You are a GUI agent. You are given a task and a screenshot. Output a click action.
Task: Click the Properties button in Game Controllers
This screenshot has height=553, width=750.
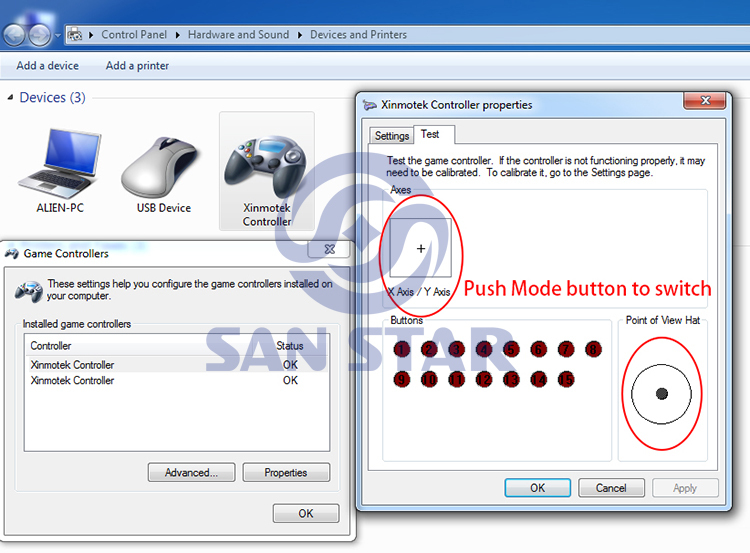tap(286, 473)
